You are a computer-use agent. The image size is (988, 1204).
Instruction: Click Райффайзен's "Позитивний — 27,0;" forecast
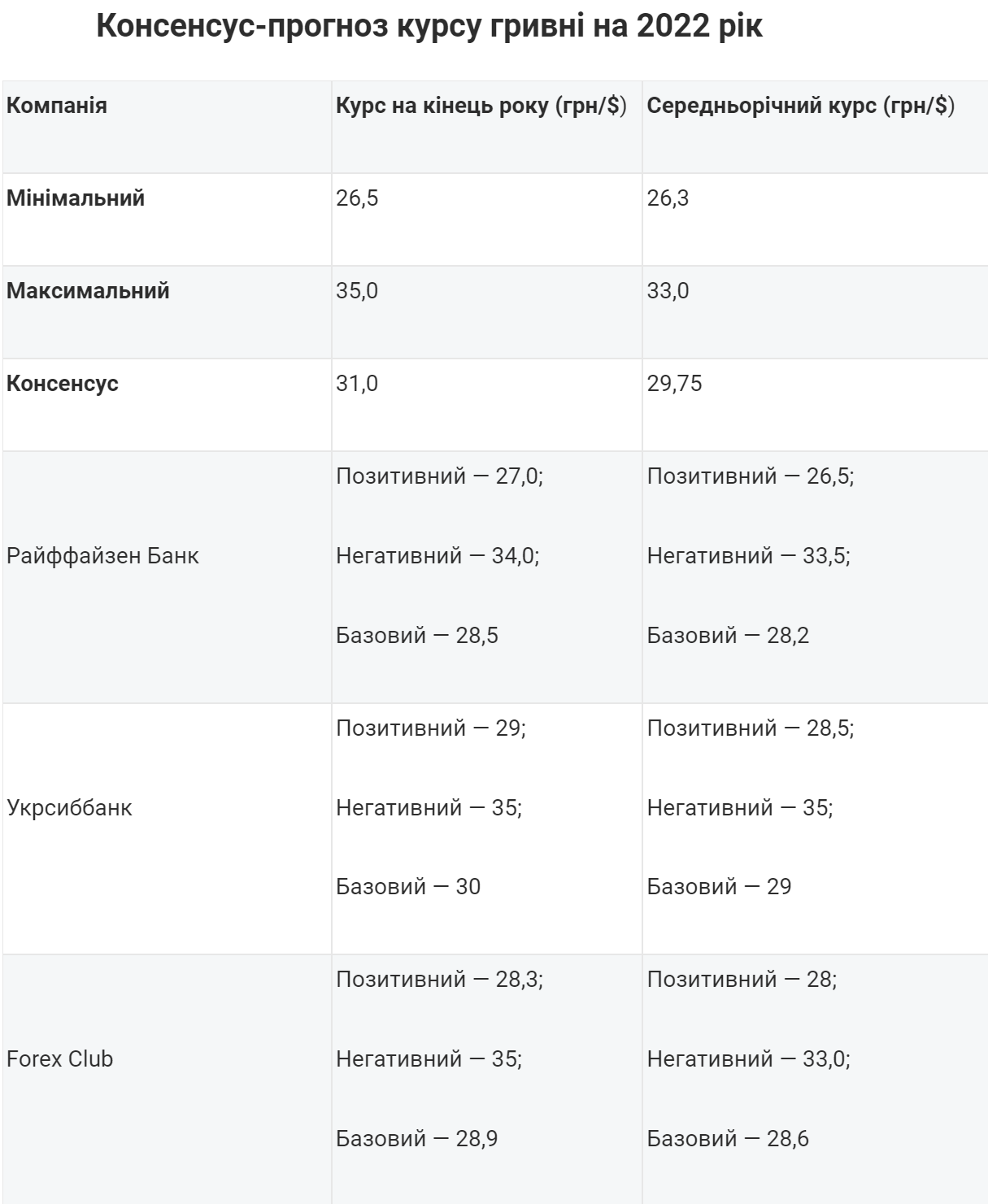[439, 476]
